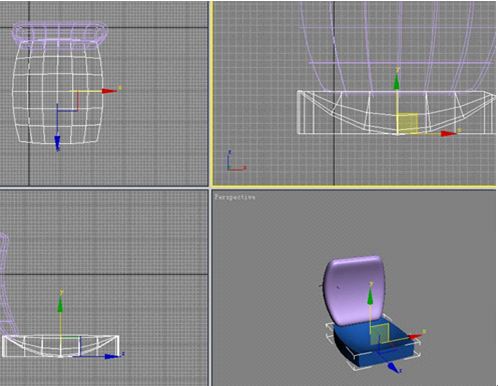Grab the red X-axis arrow in top-left viewport
This screenshot has height=386, width=498.
coord(109,91)
